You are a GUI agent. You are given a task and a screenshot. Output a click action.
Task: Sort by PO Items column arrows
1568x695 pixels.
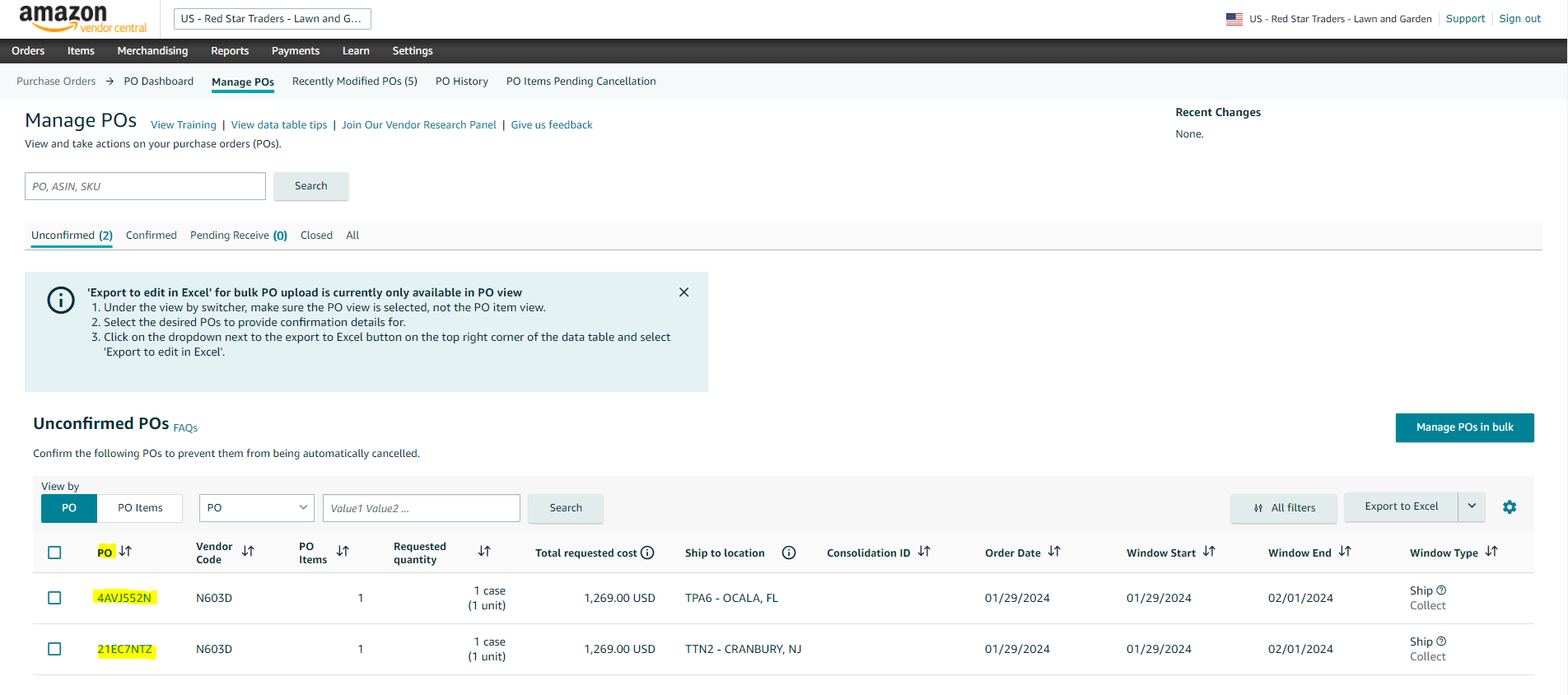pyautogui.click(x=343, y=551)
